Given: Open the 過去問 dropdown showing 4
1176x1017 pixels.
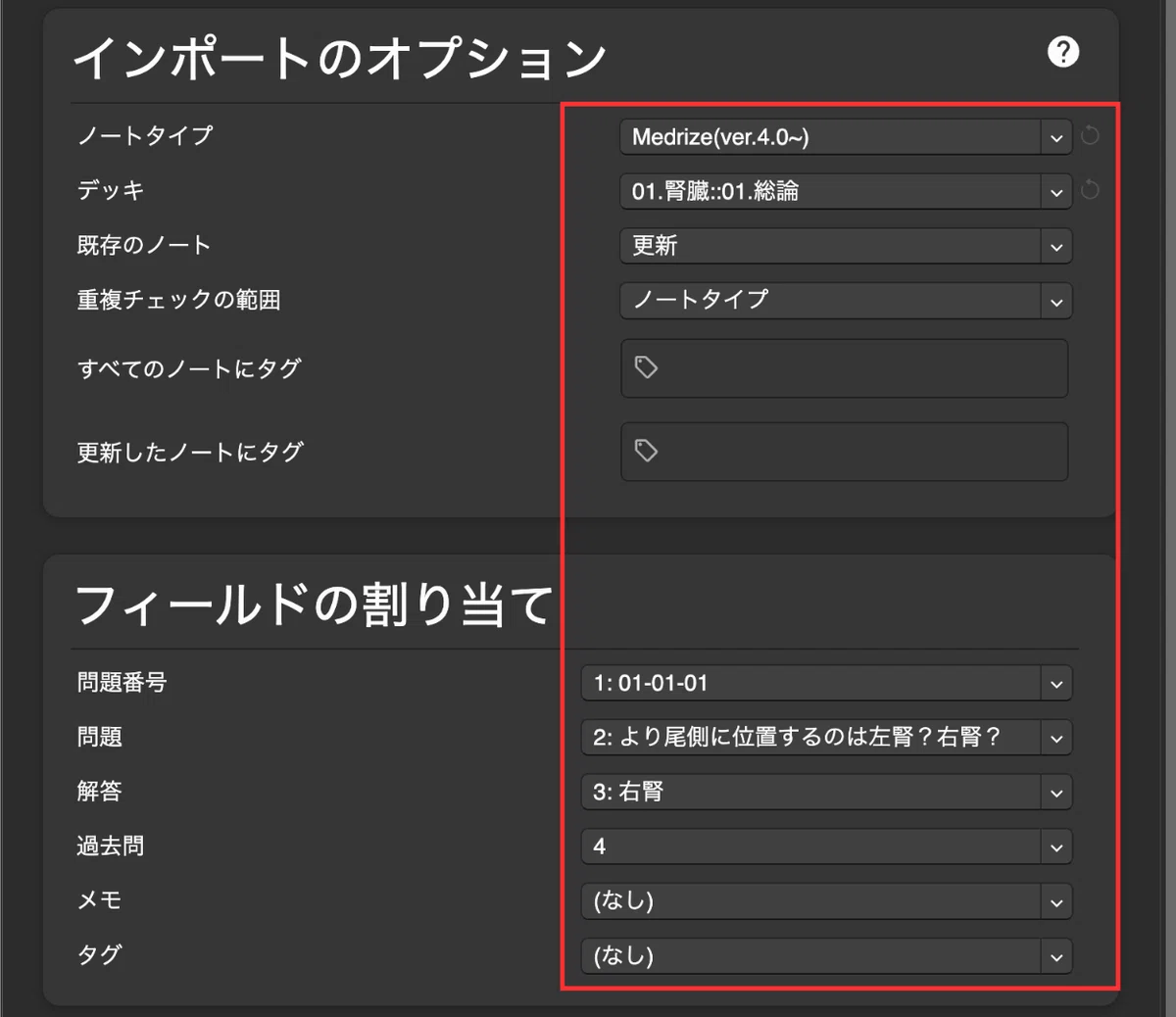Looking at the screenshot, I should [x=826, y=847].
